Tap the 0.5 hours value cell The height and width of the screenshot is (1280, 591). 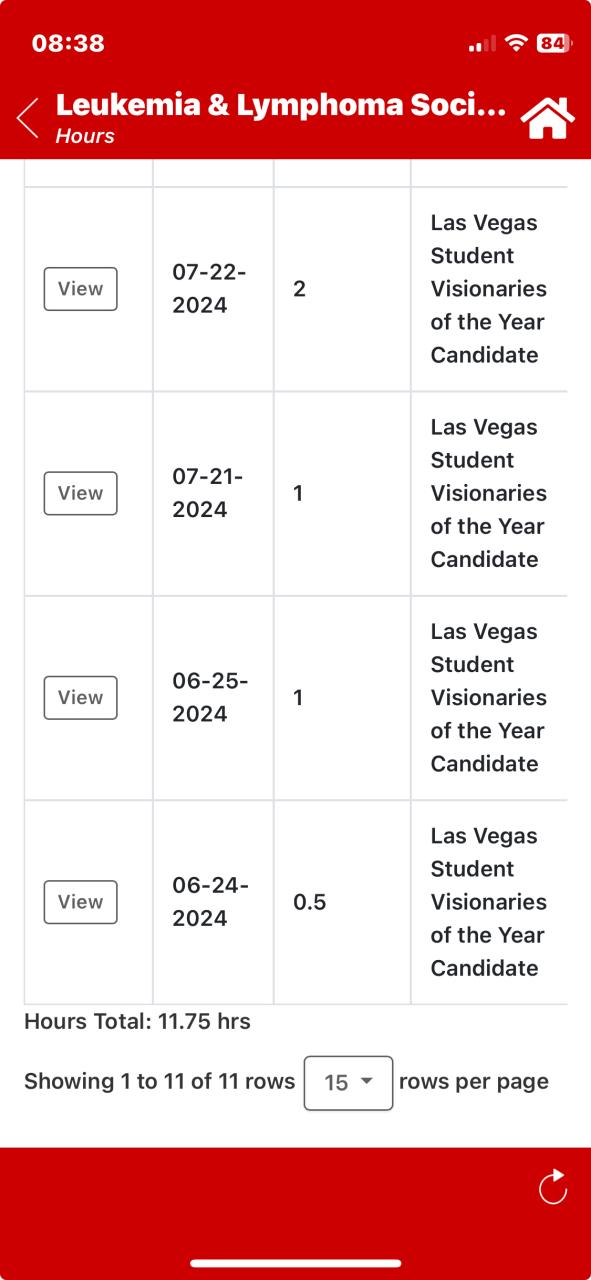click(342, 902)
